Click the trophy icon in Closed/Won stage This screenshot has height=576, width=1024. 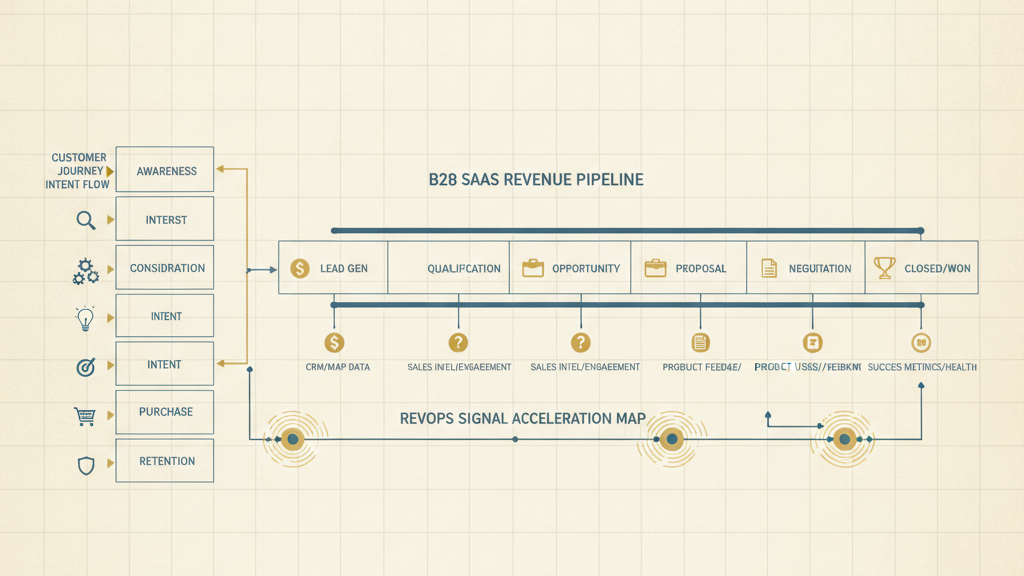(x=885, y=268)
